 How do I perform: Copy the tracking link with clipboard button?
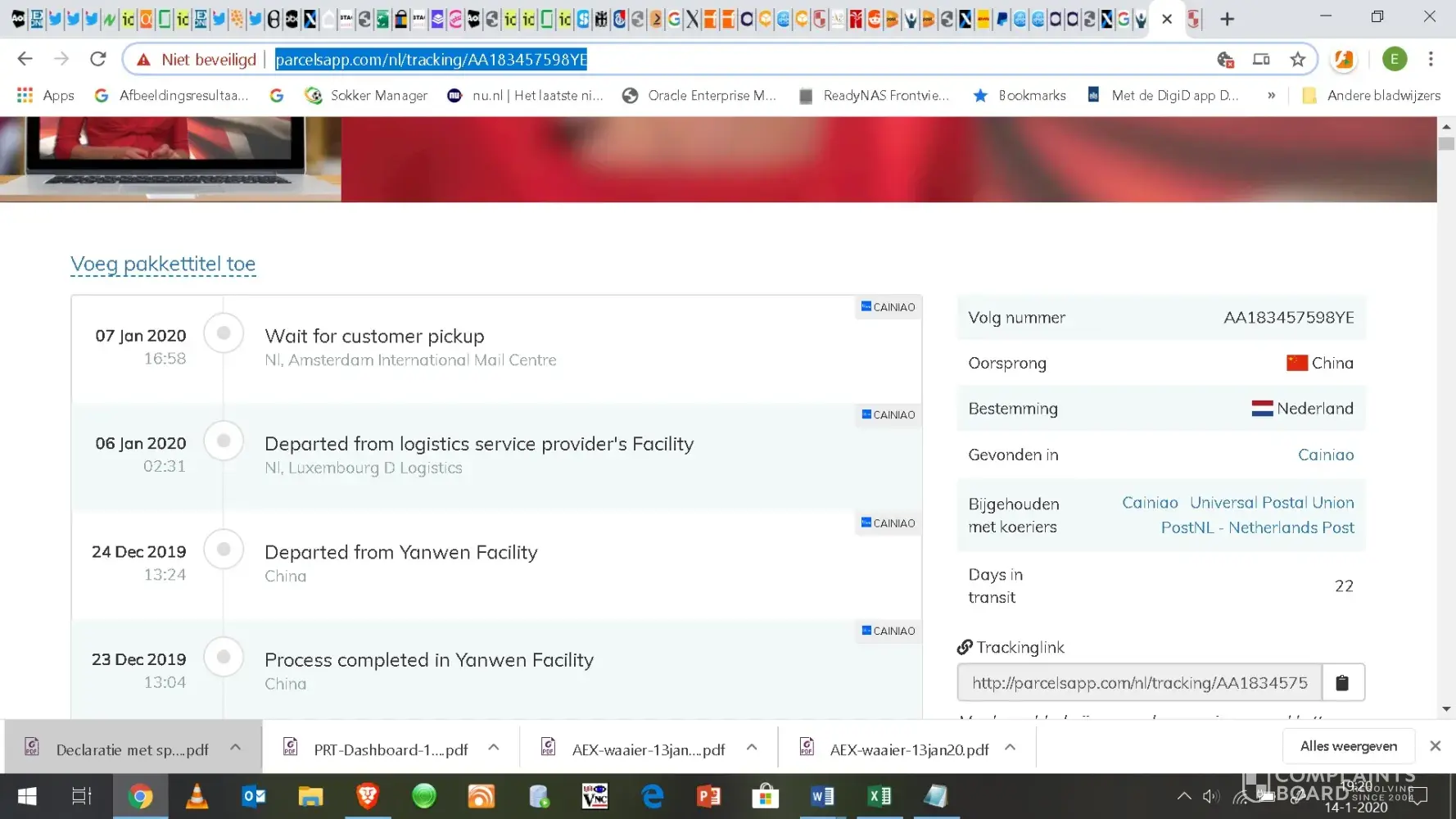point(1342,682)
